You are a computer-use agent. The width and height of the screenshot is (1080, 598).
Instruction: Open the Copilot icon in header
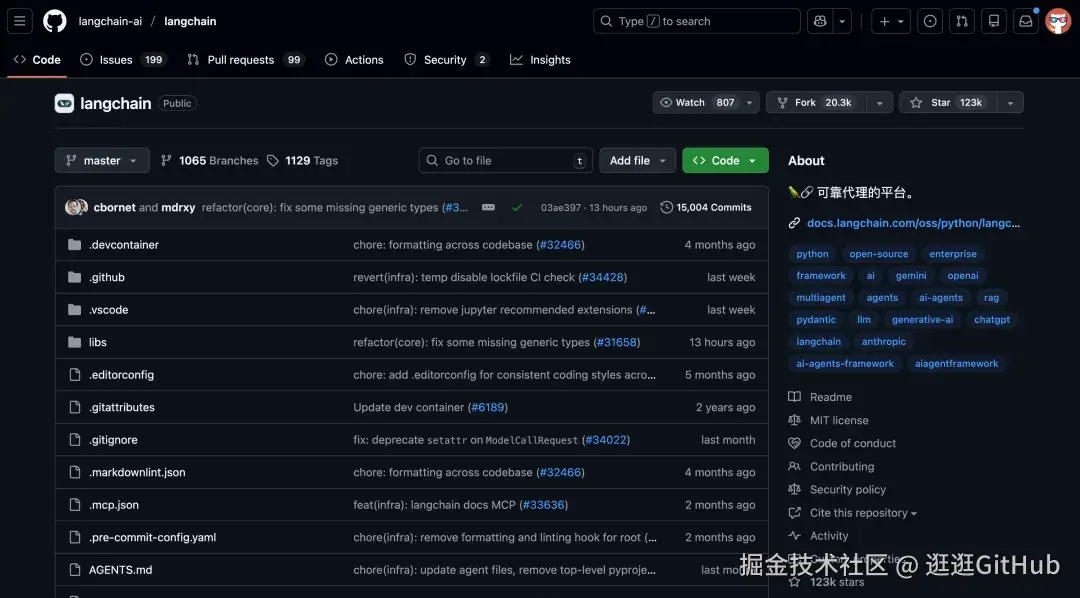pyautogui.click(x=821, y=21)
